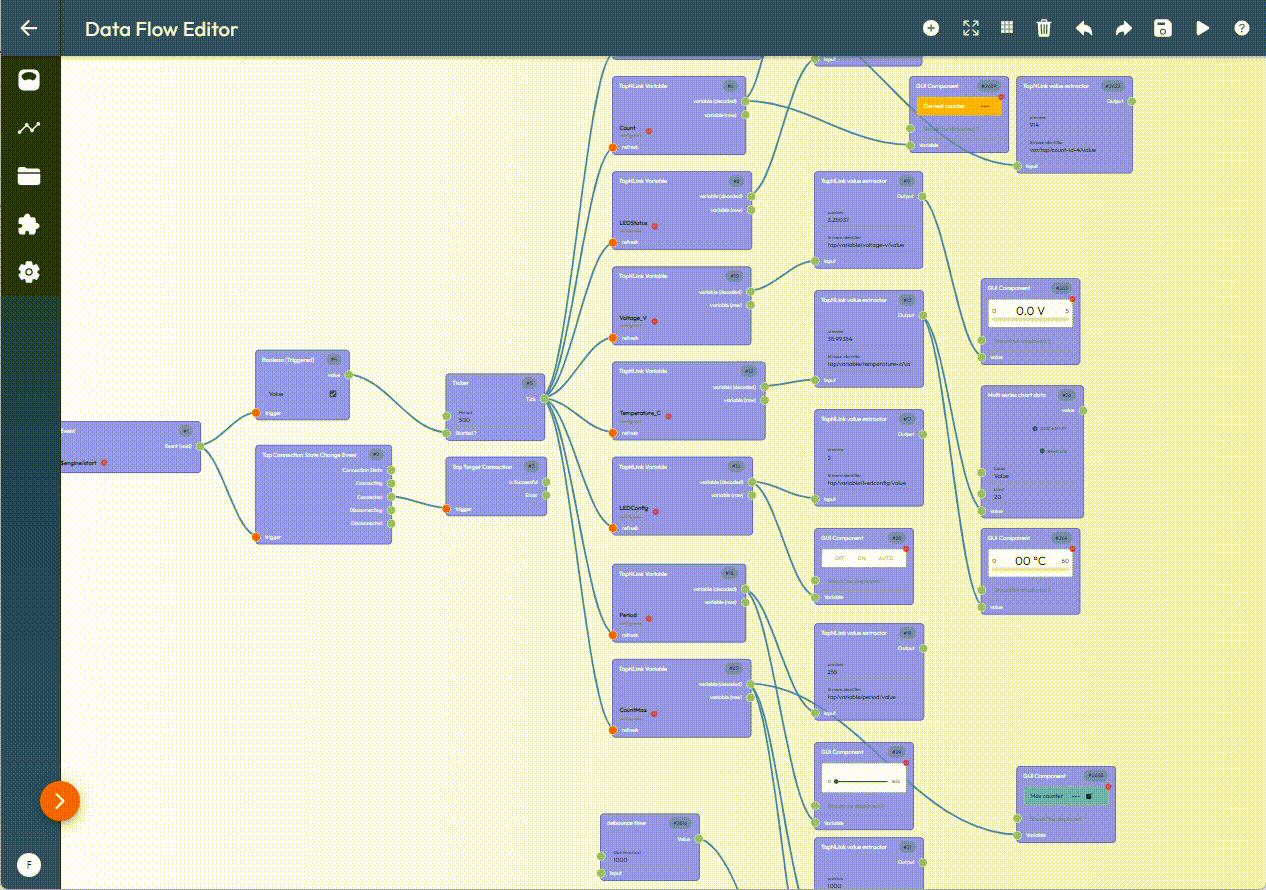Toggle the grid view toolbar icon

(x=1007, y=28)
